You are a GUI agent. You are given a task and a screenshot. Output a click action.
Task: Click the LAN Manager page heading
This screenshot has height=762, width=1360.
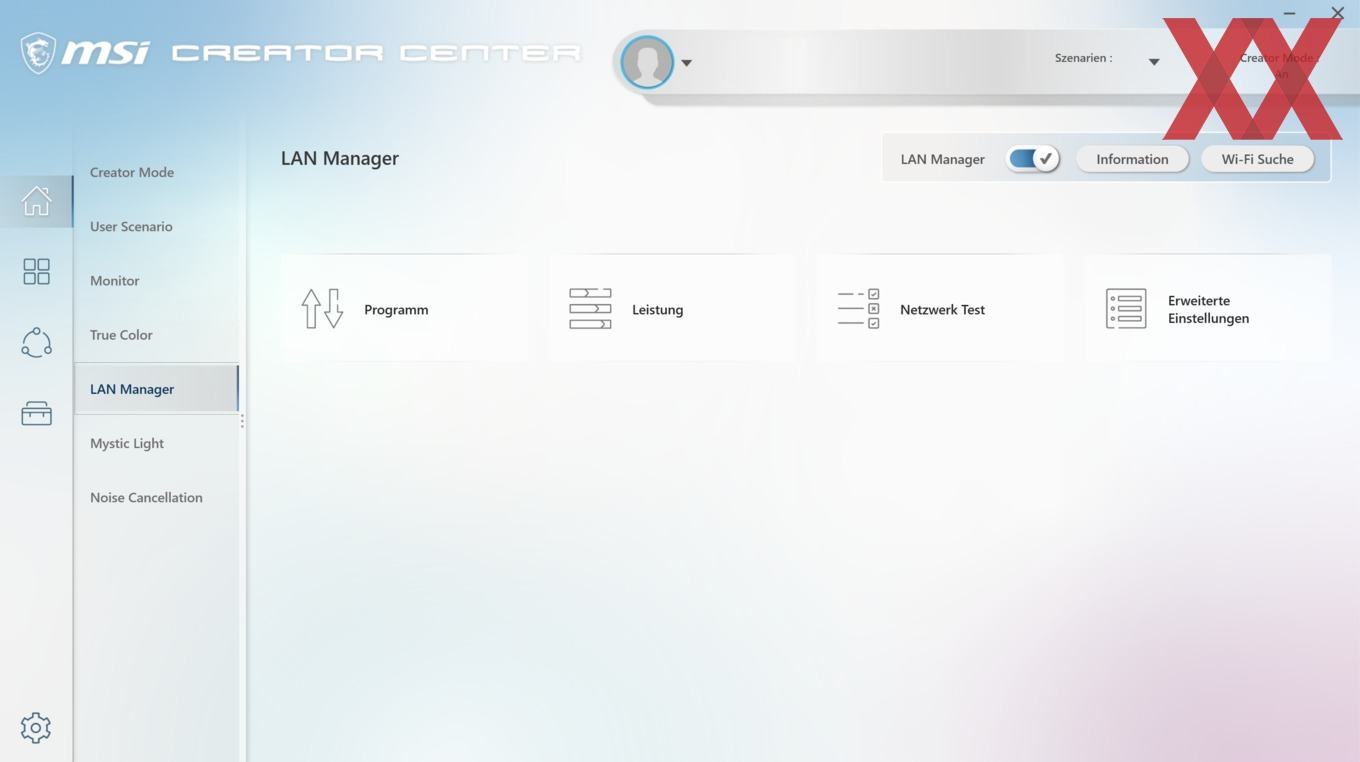340,158
